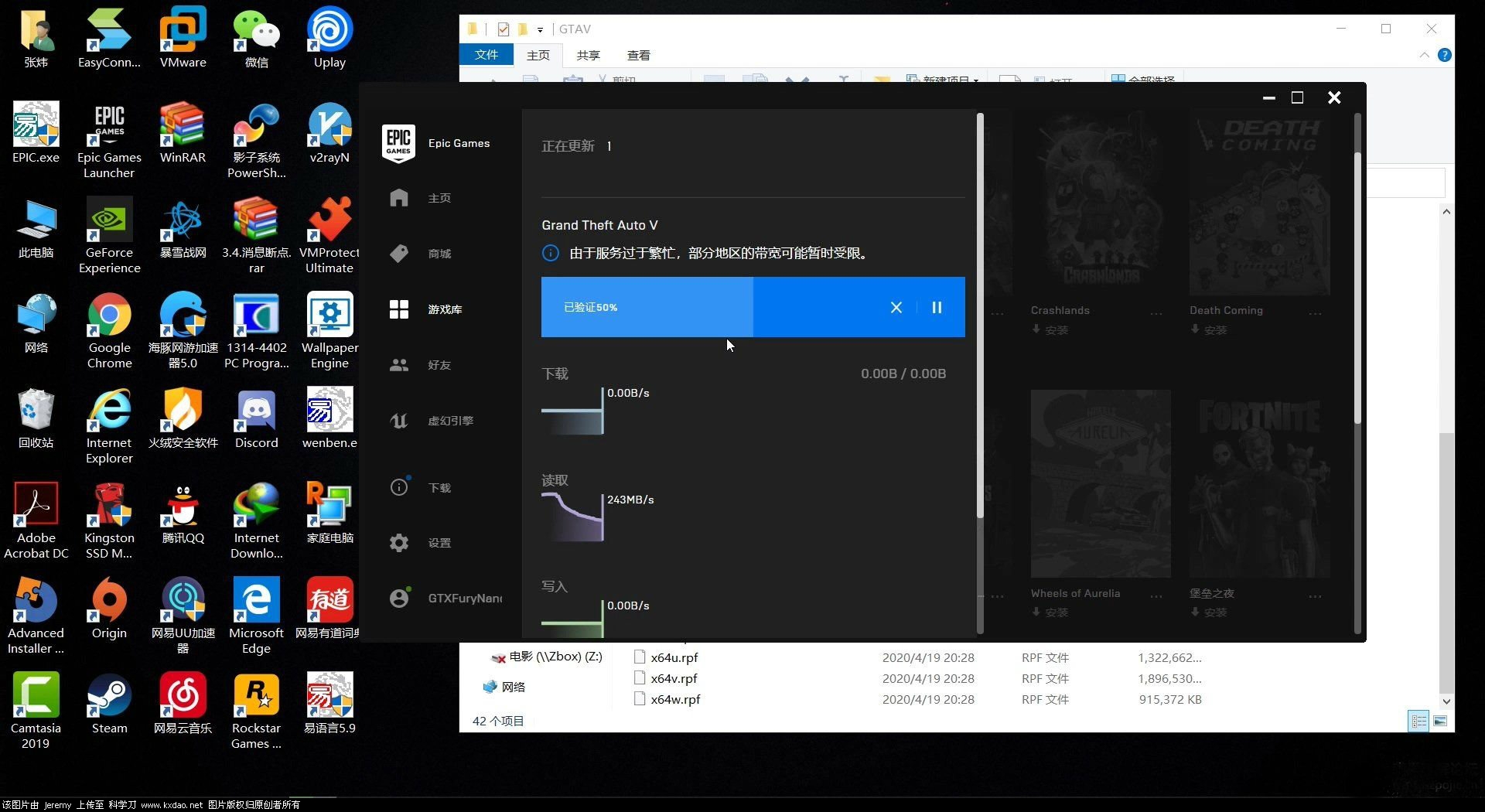Select the GeForce Experience desktop icon
1485x812 pixels.
tap(109, 236)
